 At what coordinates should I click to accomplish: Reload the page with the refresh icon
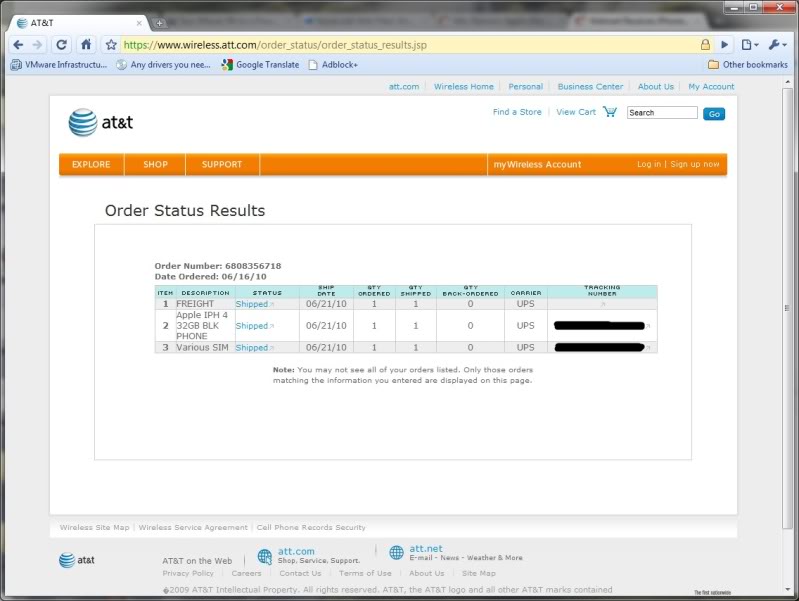pos(61,45)
